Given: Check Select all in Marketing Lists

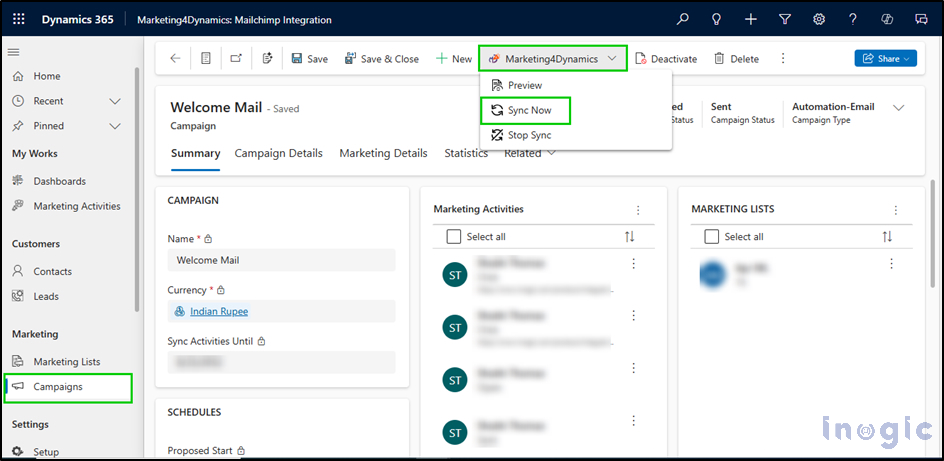Looking at the screenshot, I should tap(711, 237).
